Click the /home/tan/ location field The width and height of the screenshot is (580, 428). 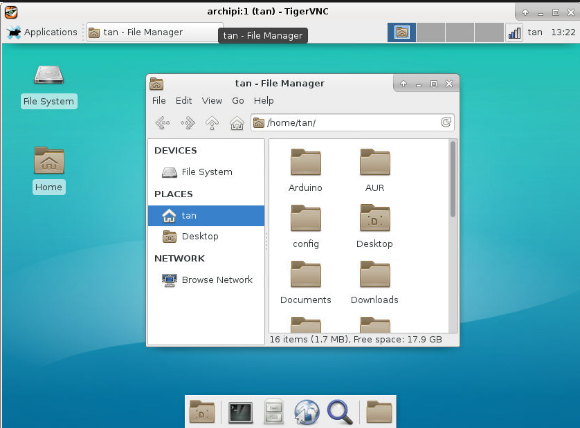tap(353, 122)
